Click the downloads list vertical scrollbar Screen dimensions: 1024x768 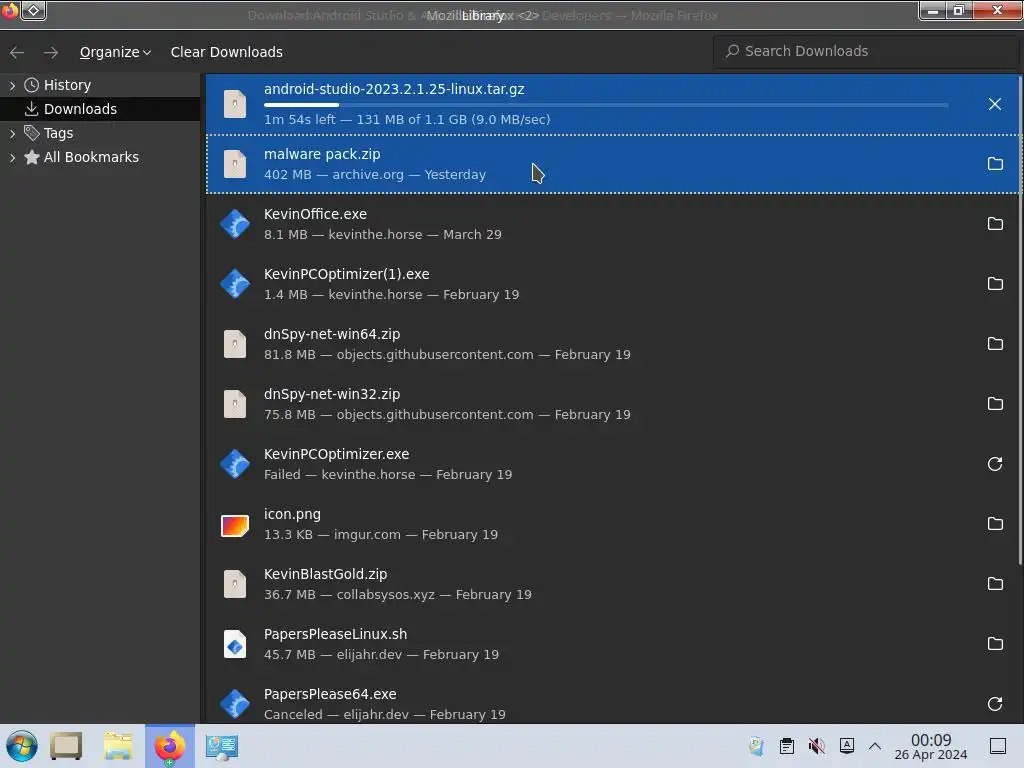coord(1021,320)
